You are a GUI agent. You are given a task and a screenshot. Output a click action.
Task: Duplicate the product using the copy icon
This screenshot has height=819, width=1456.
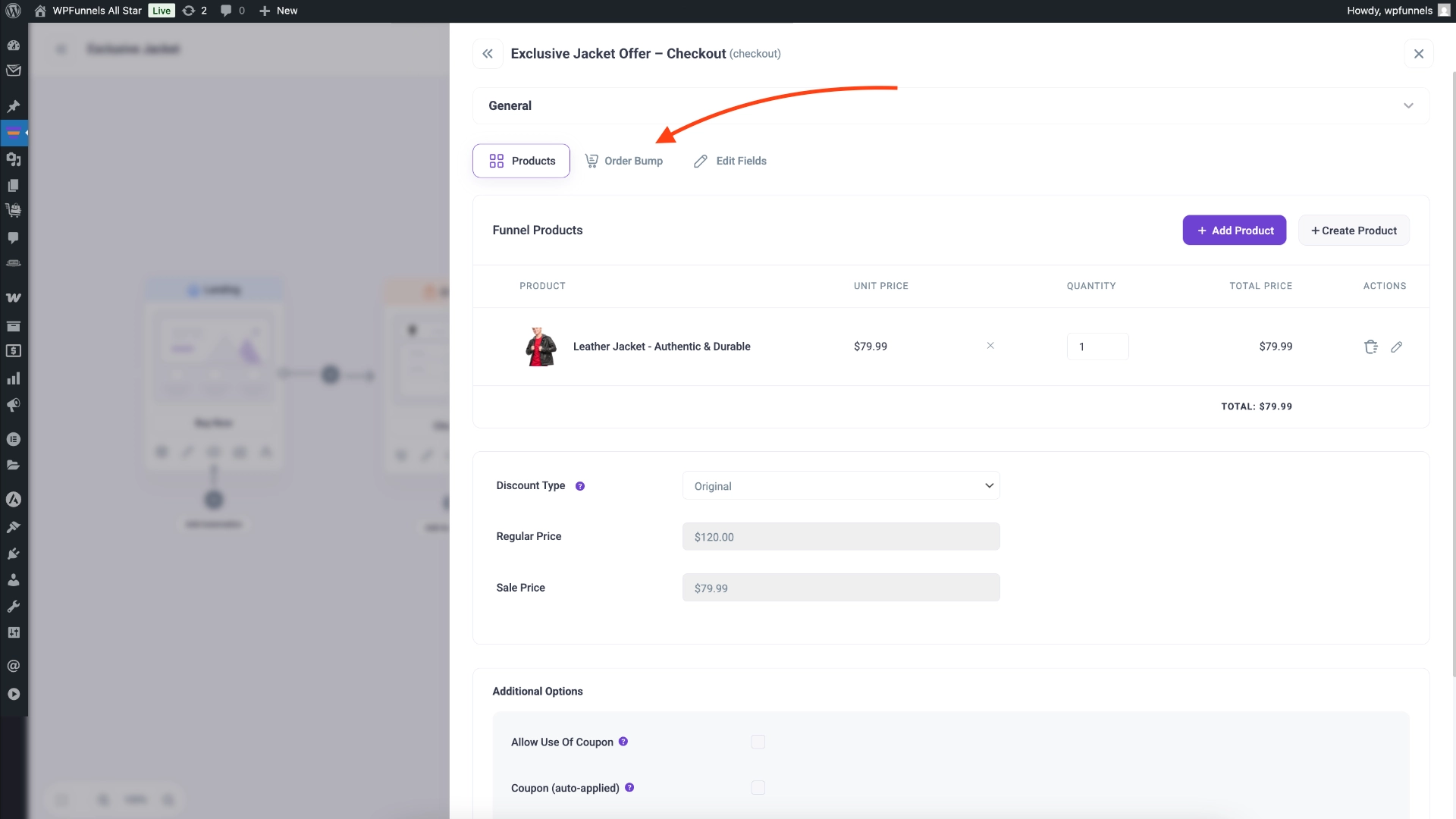click(1370, 347)
